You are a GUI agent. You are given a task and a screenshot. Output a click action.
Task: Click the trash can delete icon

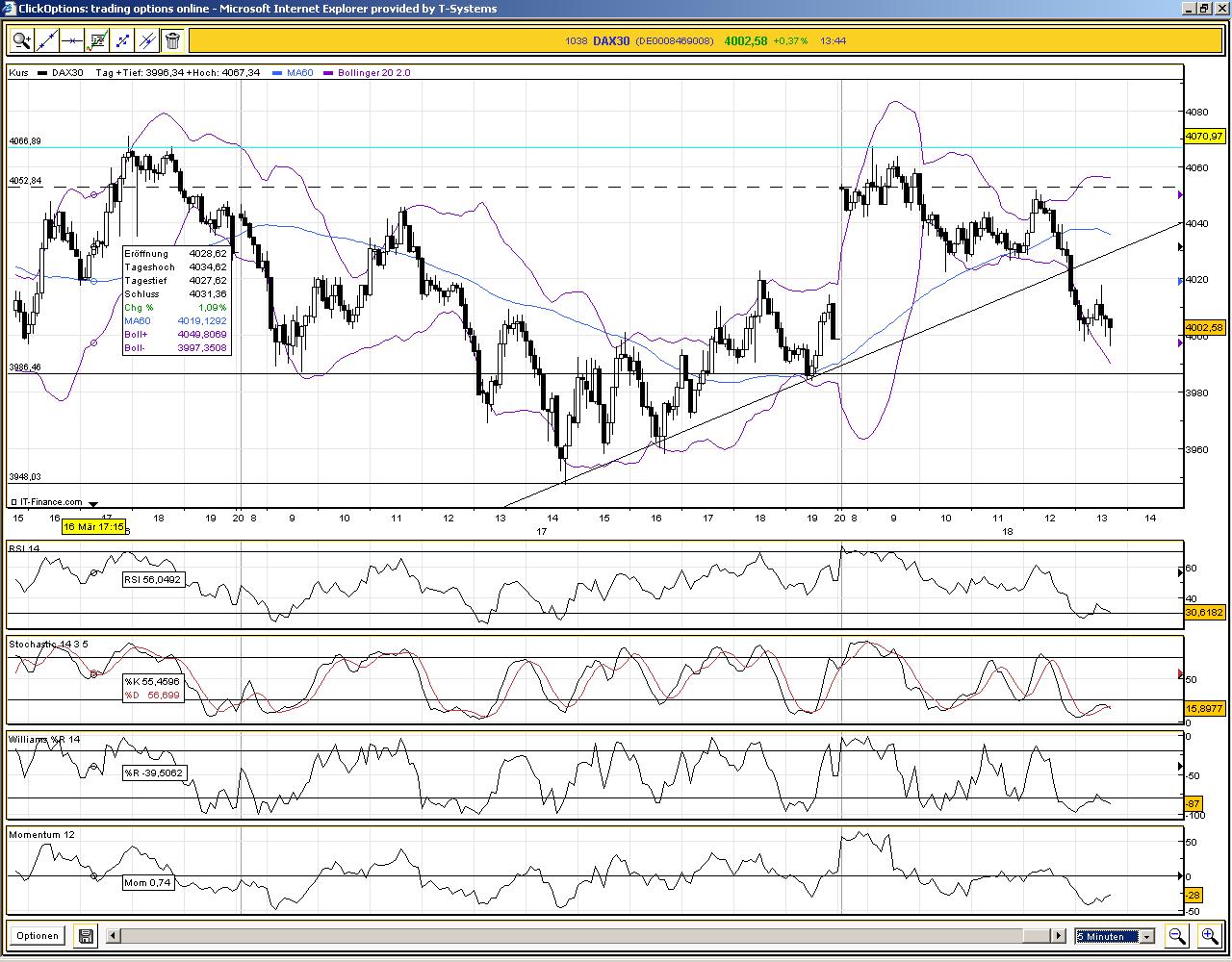pos(172,40)
